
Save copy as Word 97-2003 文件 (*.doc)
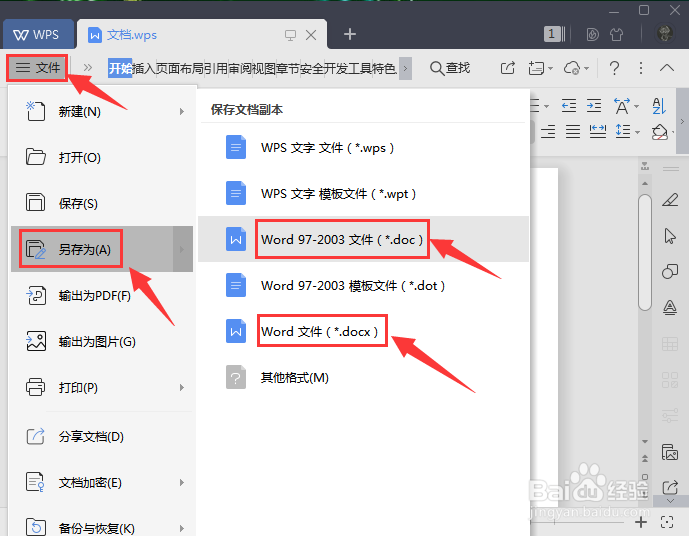point(363,239)
